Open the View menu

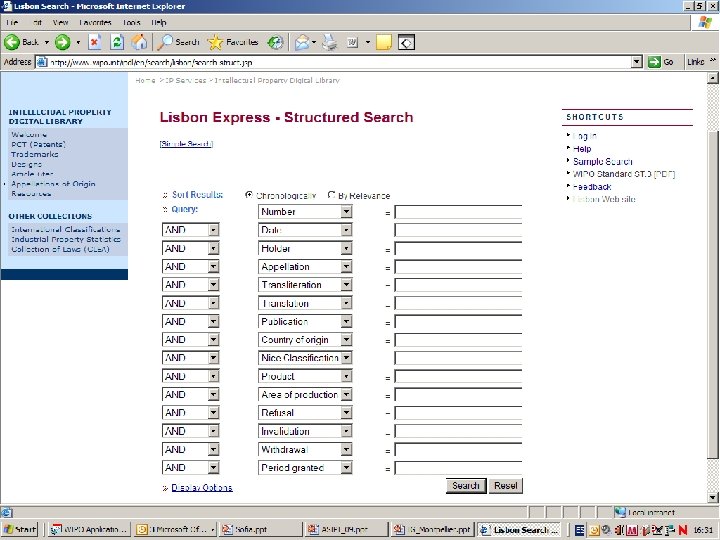[x=60, y=22]
